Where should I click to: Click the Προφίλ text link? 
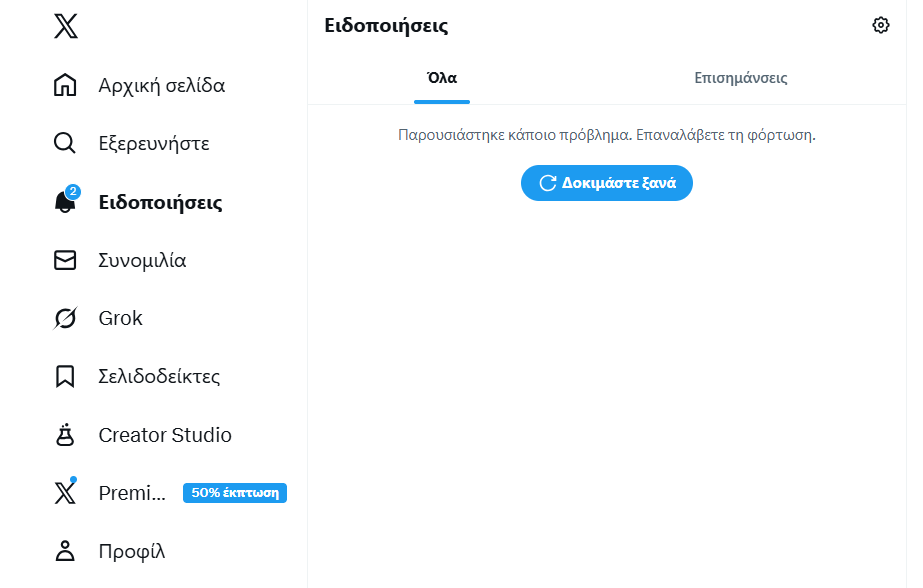[132, 551]
